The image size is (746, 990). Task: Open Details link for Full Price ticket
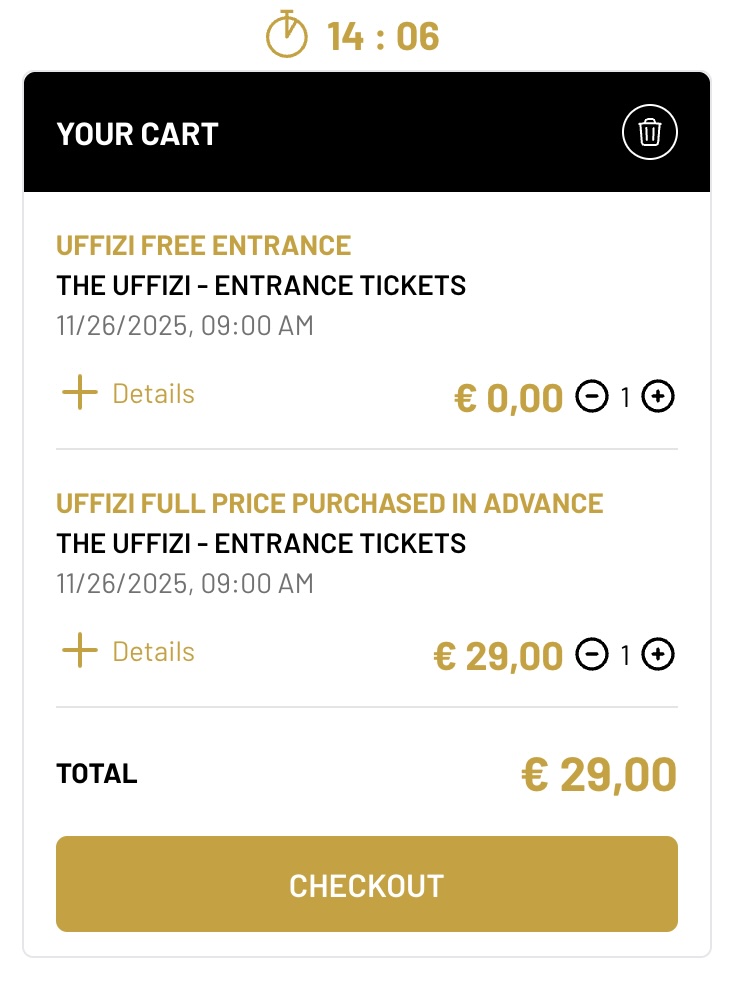pos(153,652)
